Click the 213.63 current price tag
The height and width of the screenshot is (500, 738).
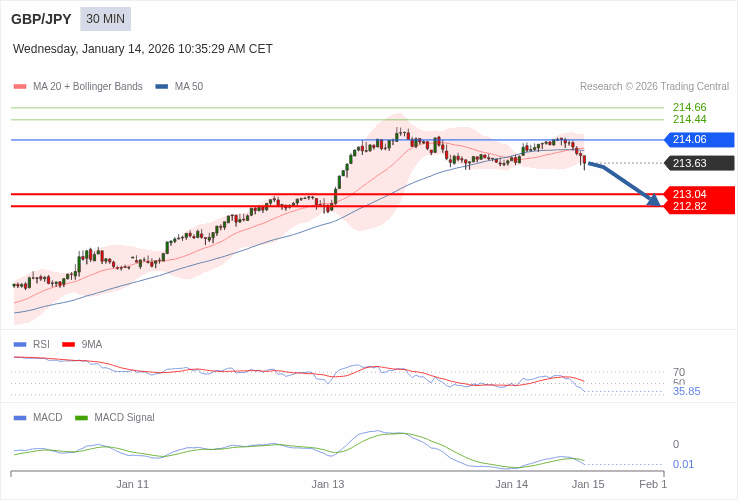[699, 163]
